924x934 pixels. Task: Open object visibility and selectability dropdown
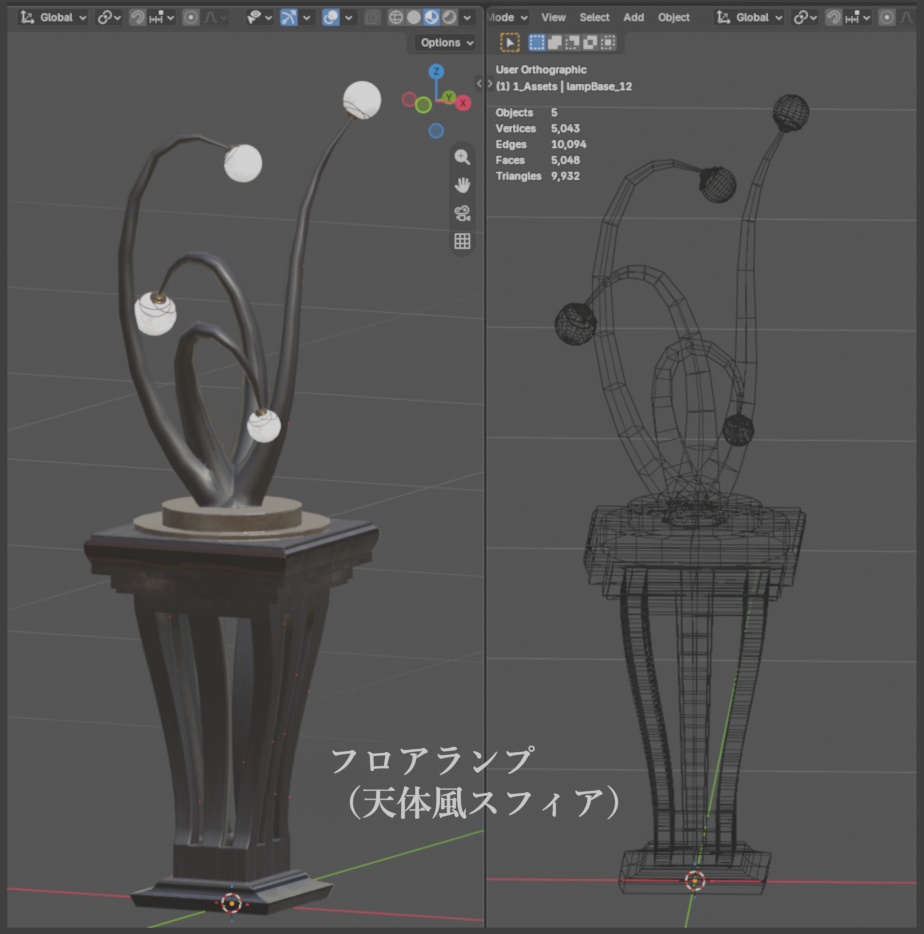[x=259, y=17]
